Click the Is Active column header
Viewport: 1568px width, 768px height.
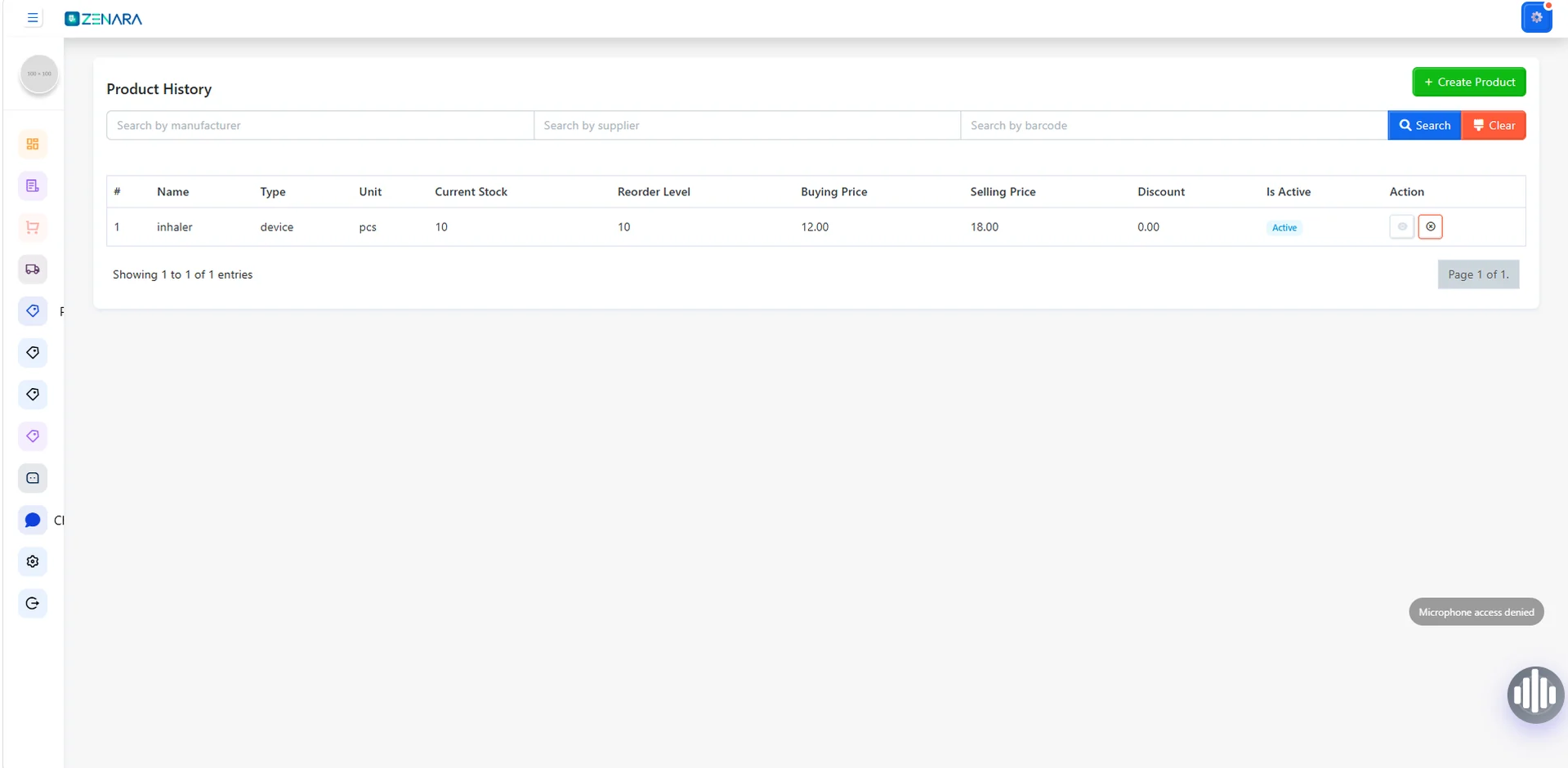click(1288, 192)
